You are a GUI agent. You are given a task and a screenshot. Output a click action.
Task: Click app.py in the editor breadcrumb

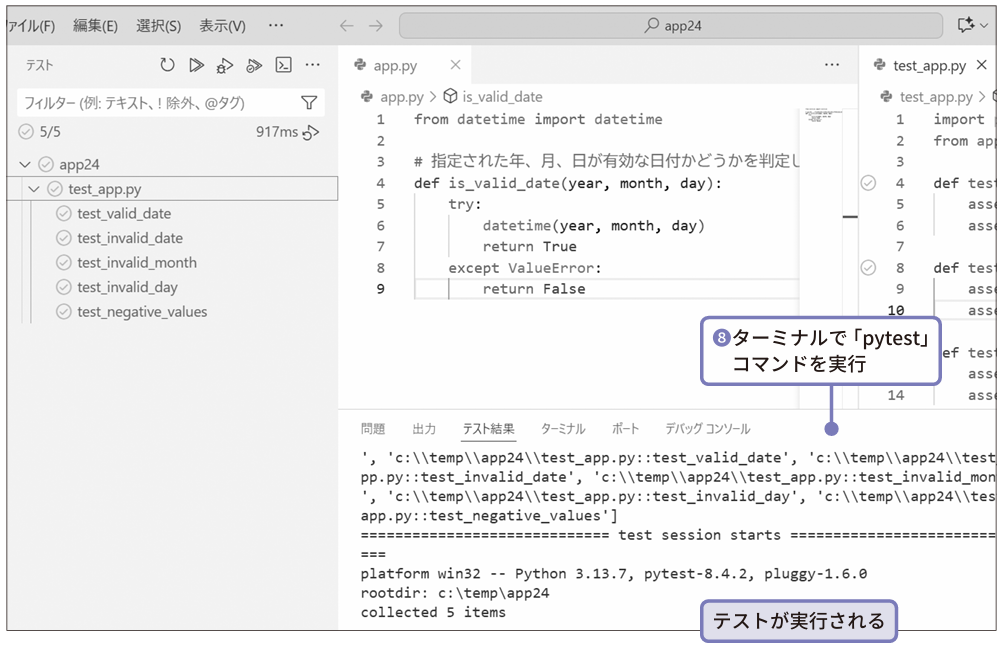402,97
